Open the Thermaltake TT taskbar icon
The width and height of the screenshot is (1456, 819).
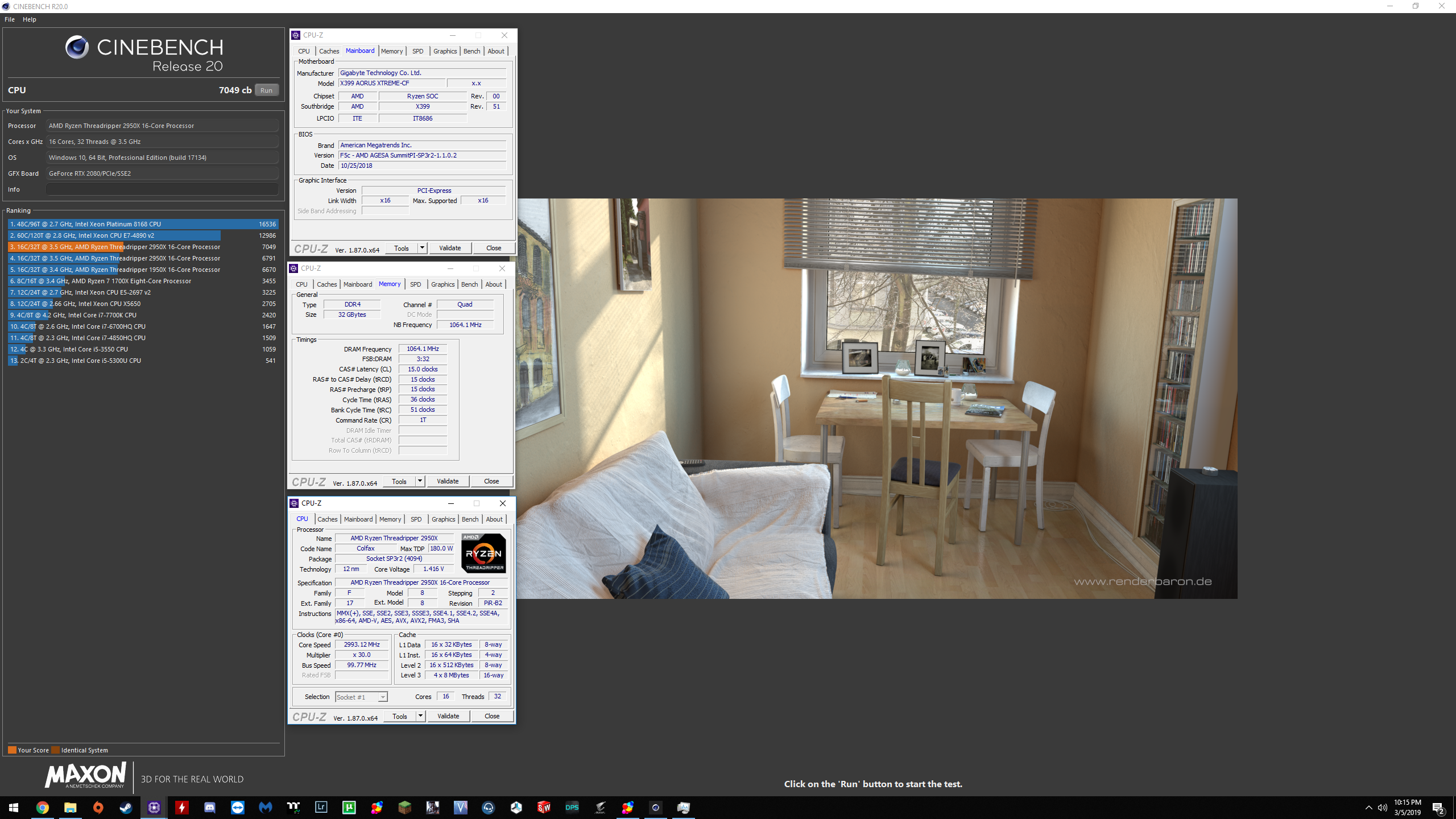[x=293, y=808]
